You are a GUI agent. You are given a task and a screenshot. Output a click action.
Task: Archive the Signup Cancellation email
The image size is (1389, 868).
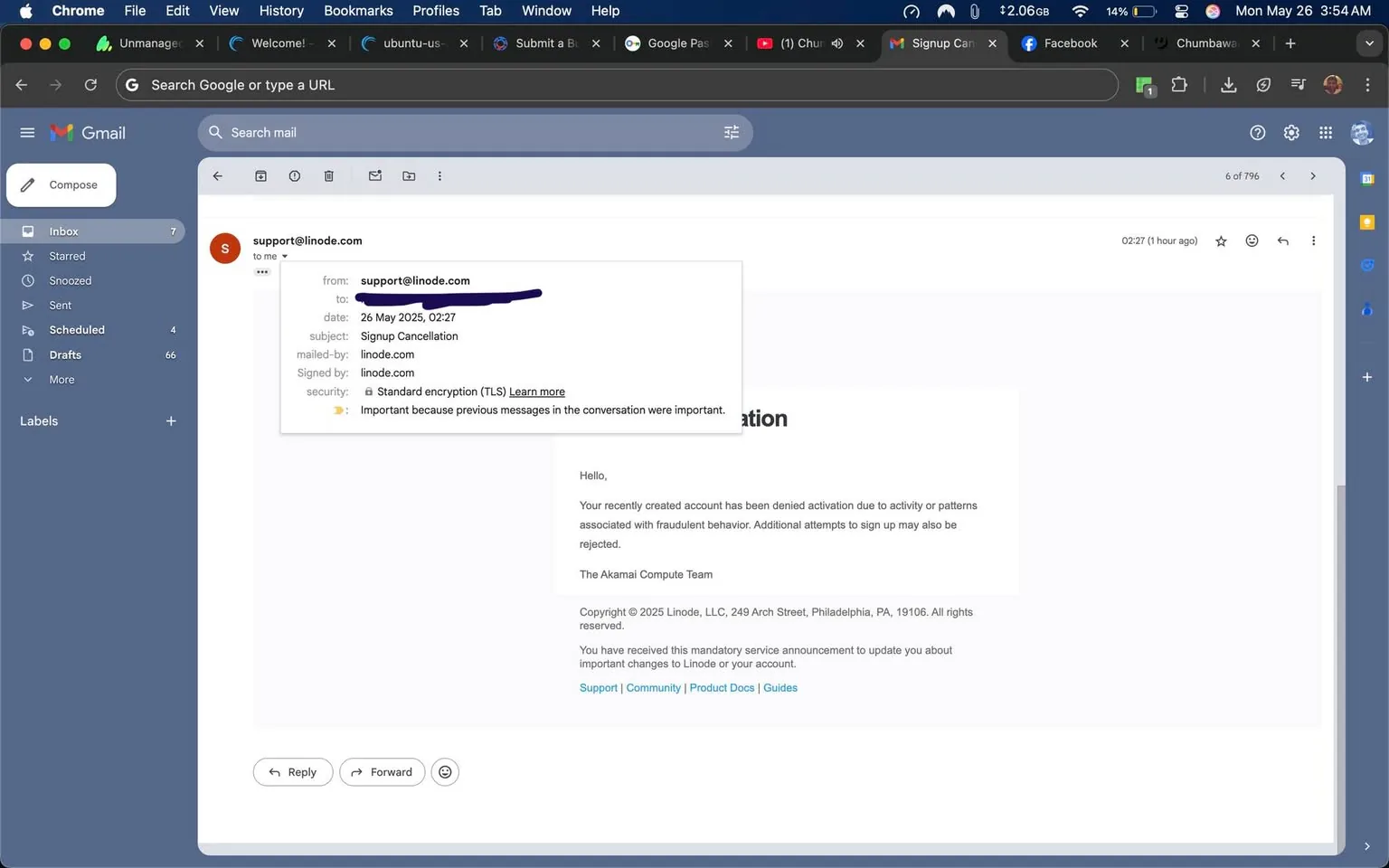pos(260,175)
